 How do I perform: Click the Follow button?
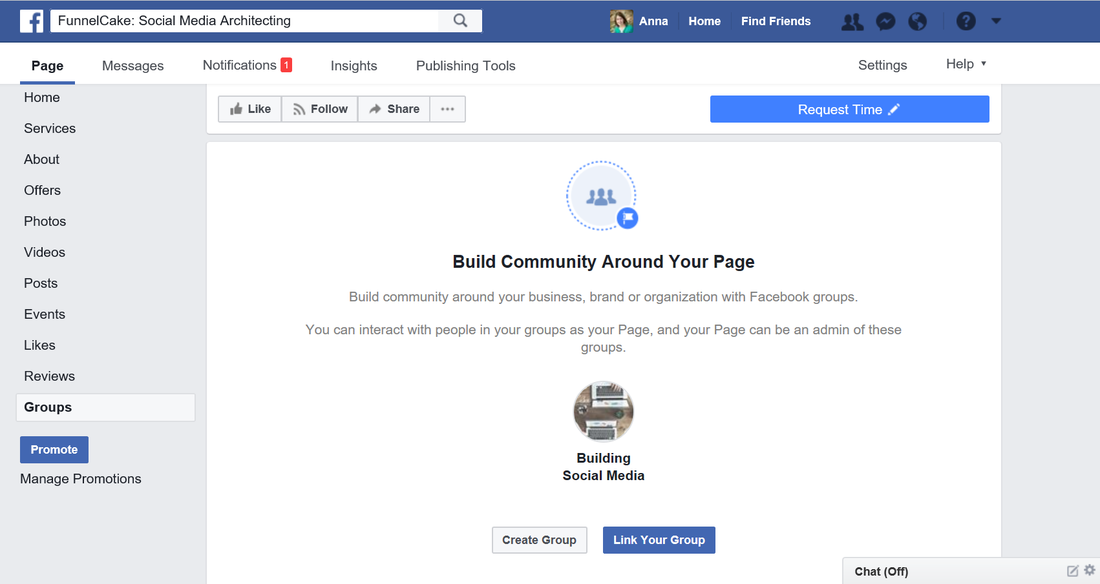pos(320,109)
